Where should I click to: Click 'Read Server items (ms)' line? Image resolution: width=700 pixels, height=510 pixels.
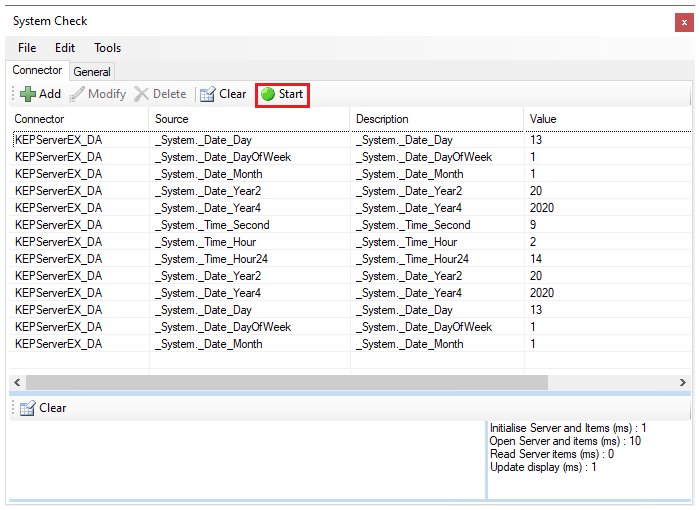tap(552, 454)
